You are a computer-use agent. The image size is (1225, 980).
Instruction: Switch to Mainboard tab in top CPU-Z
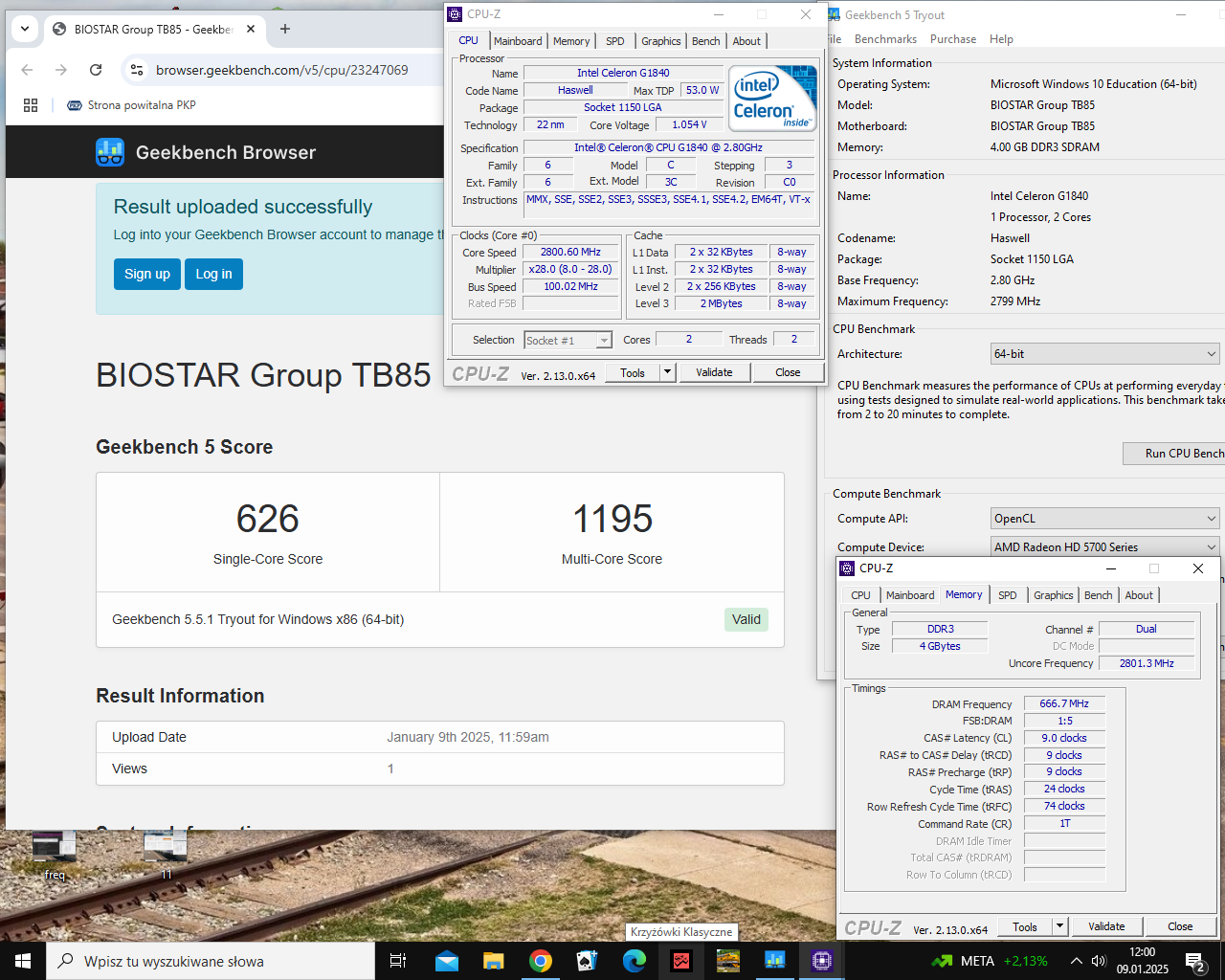click(x=518, y=41)
